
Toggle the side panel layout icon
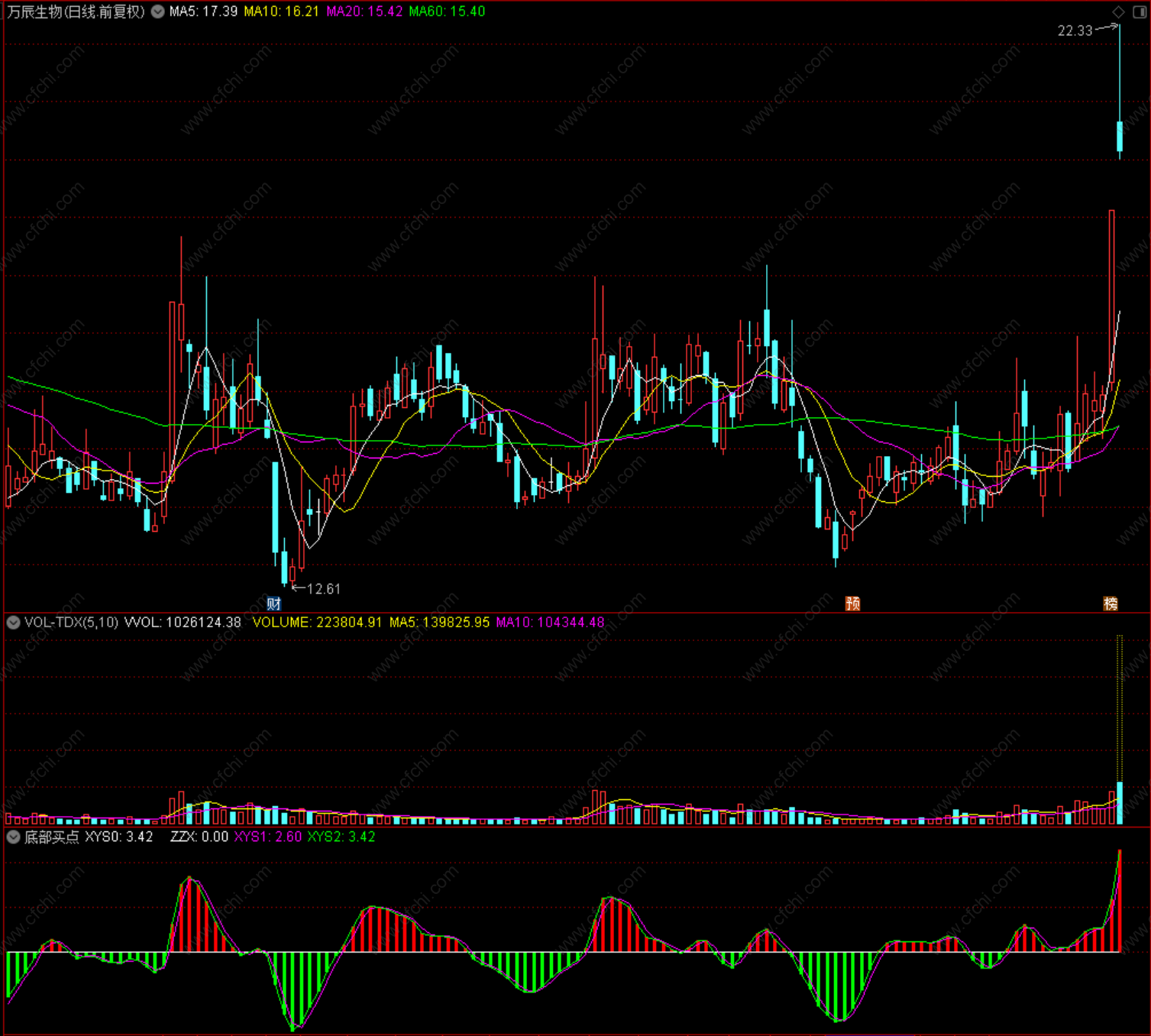coord(1138,11)
